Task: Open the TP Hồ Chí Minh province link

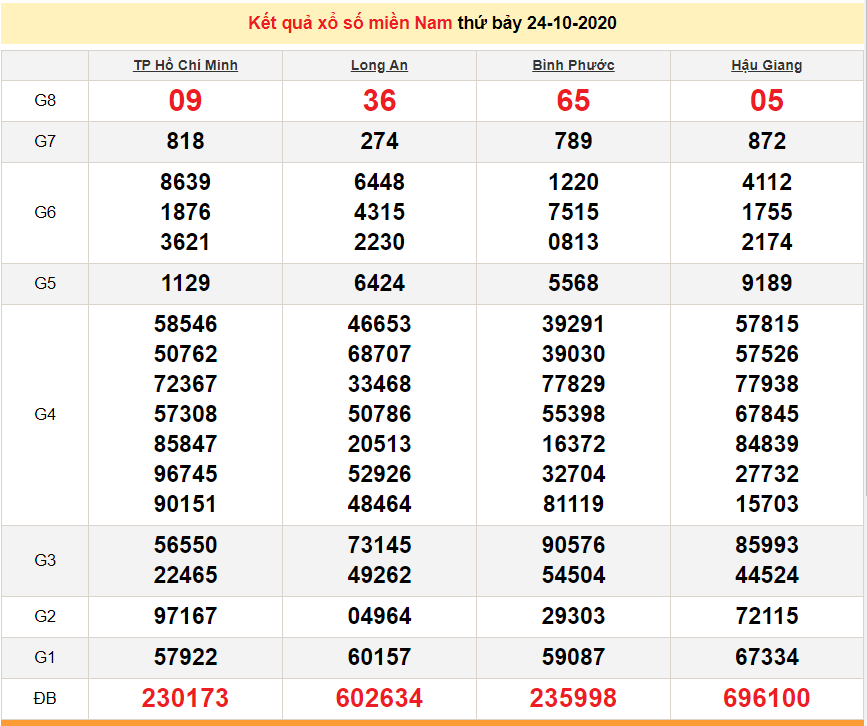Action: coord(185,65)
